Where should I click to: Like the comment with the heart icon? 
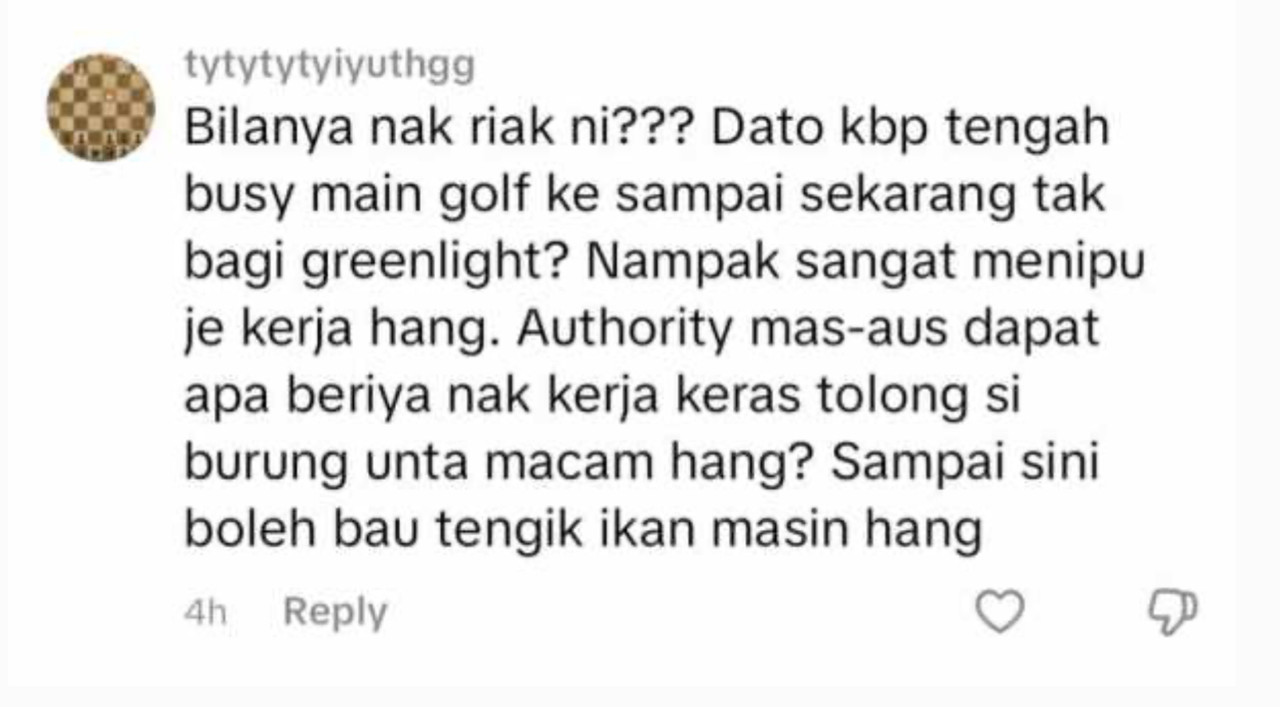pos(1000,611)
